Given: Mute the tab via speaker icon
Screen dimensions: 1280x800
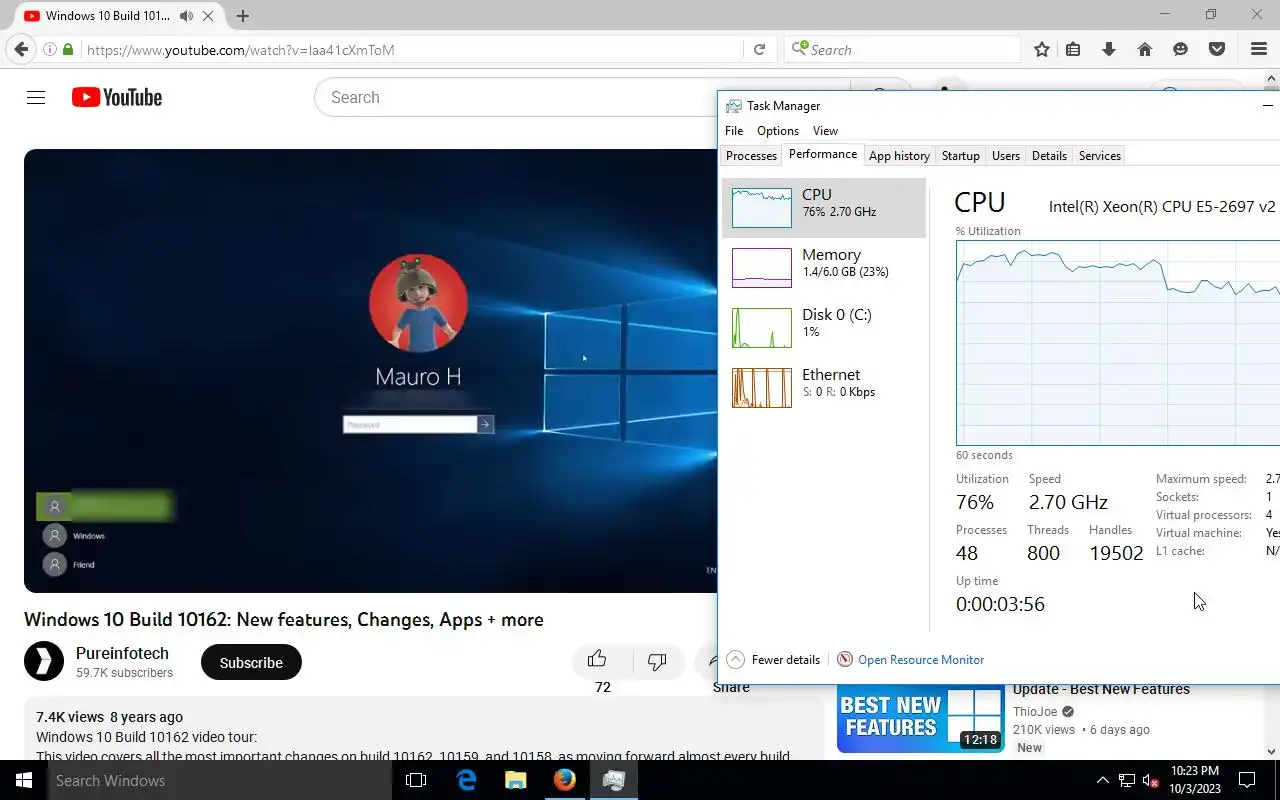Looking at the screenshot, I should point(187,16).
